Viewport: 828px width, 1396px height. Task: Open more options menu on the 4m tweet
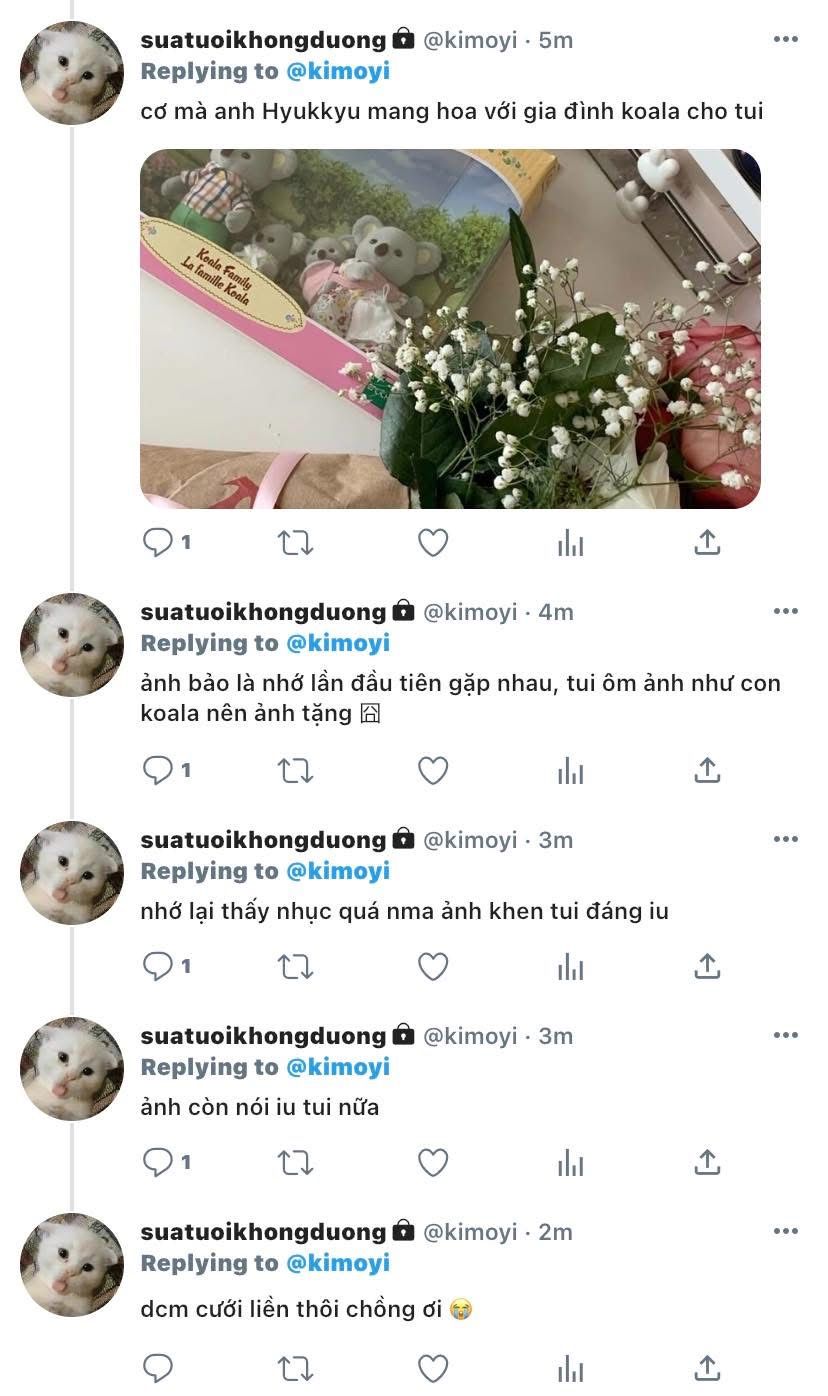(786, 612)
